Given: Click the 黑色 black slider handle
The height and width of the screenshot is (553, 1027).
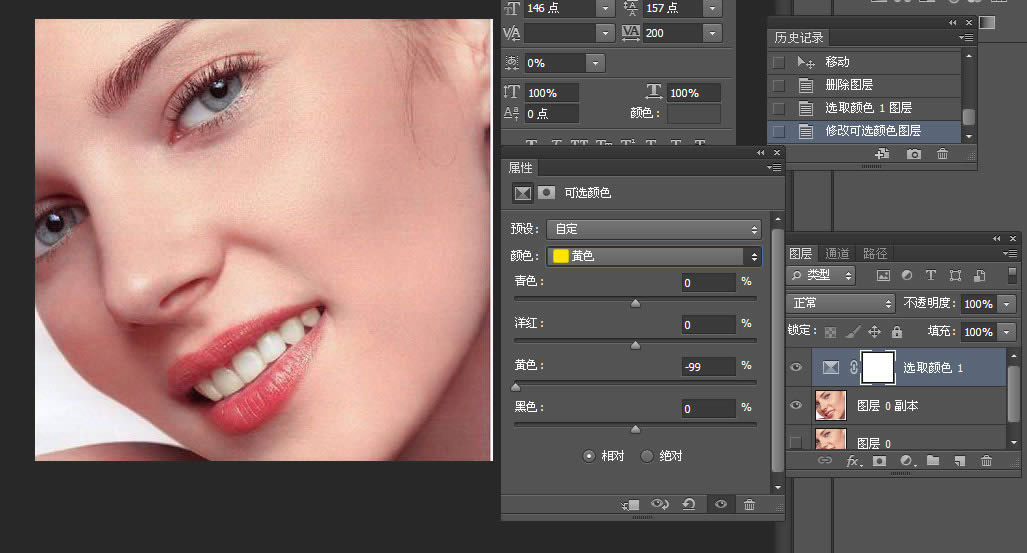Looking at the screenshot, I should pyautogui.click(x=635, y=429).
